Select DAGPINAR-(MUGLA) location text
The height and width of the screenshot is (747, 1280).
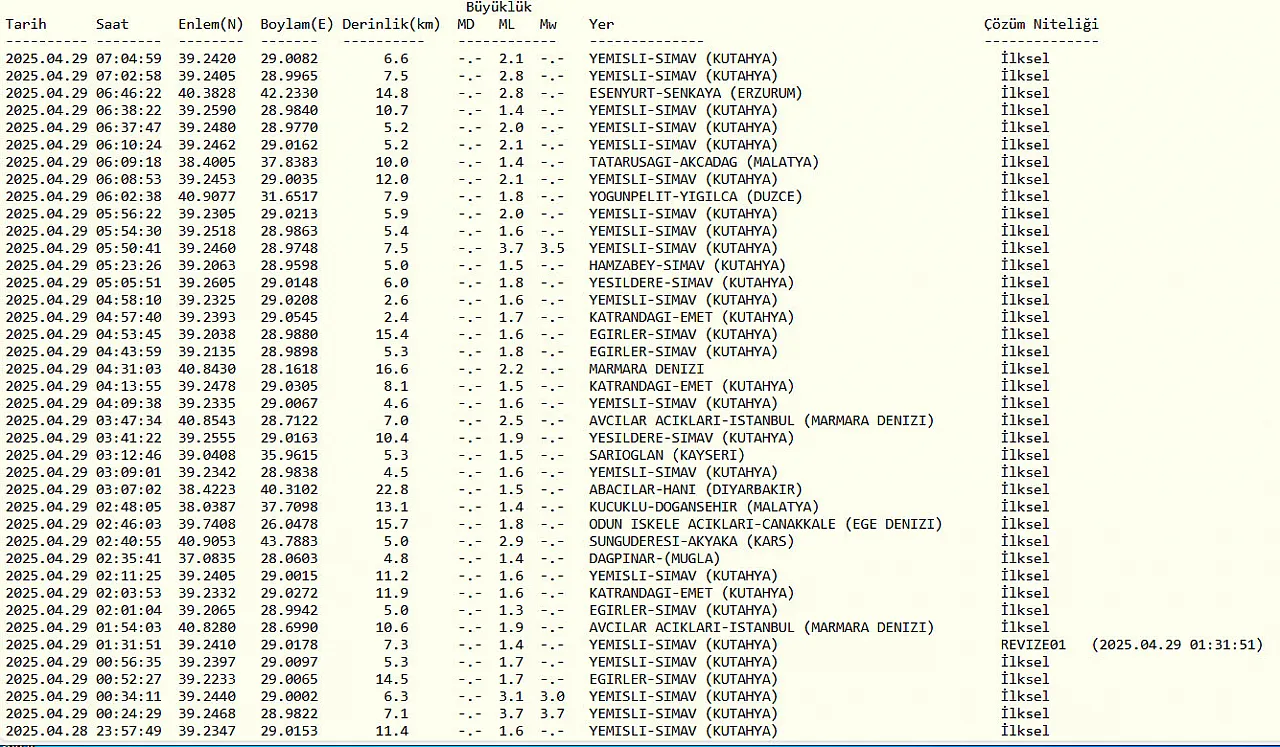pos(655,558)
